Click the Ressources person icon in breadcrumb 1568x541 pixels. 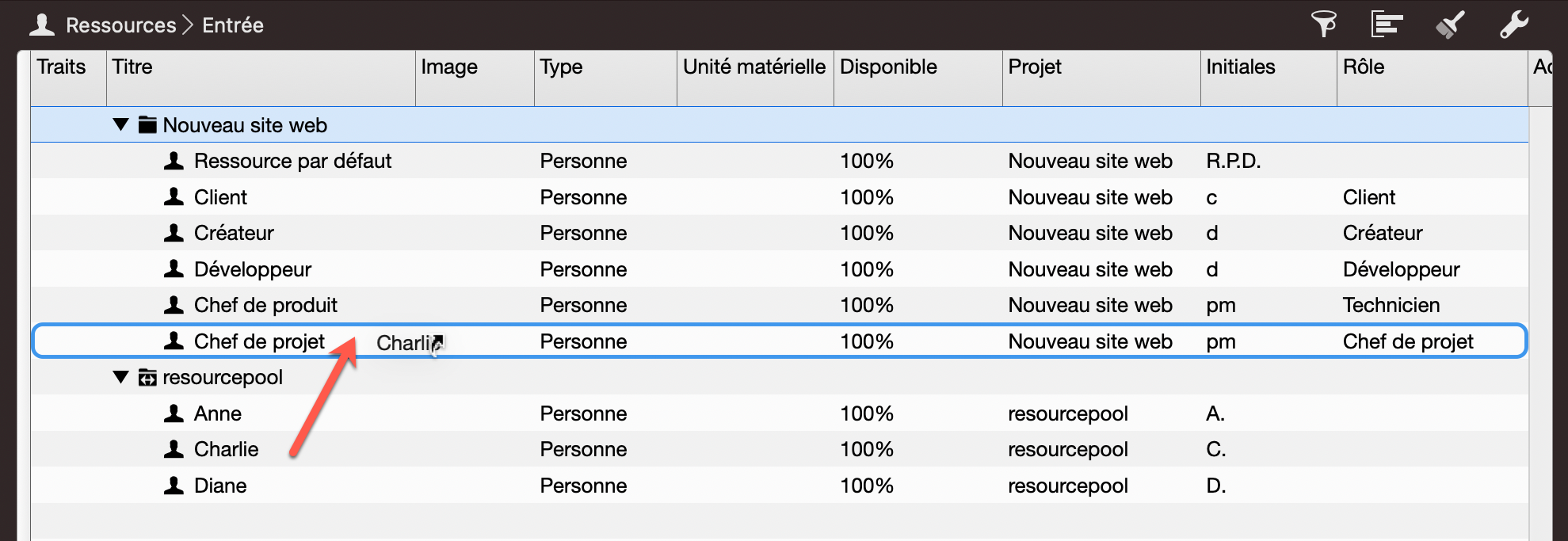pos(42,25)
